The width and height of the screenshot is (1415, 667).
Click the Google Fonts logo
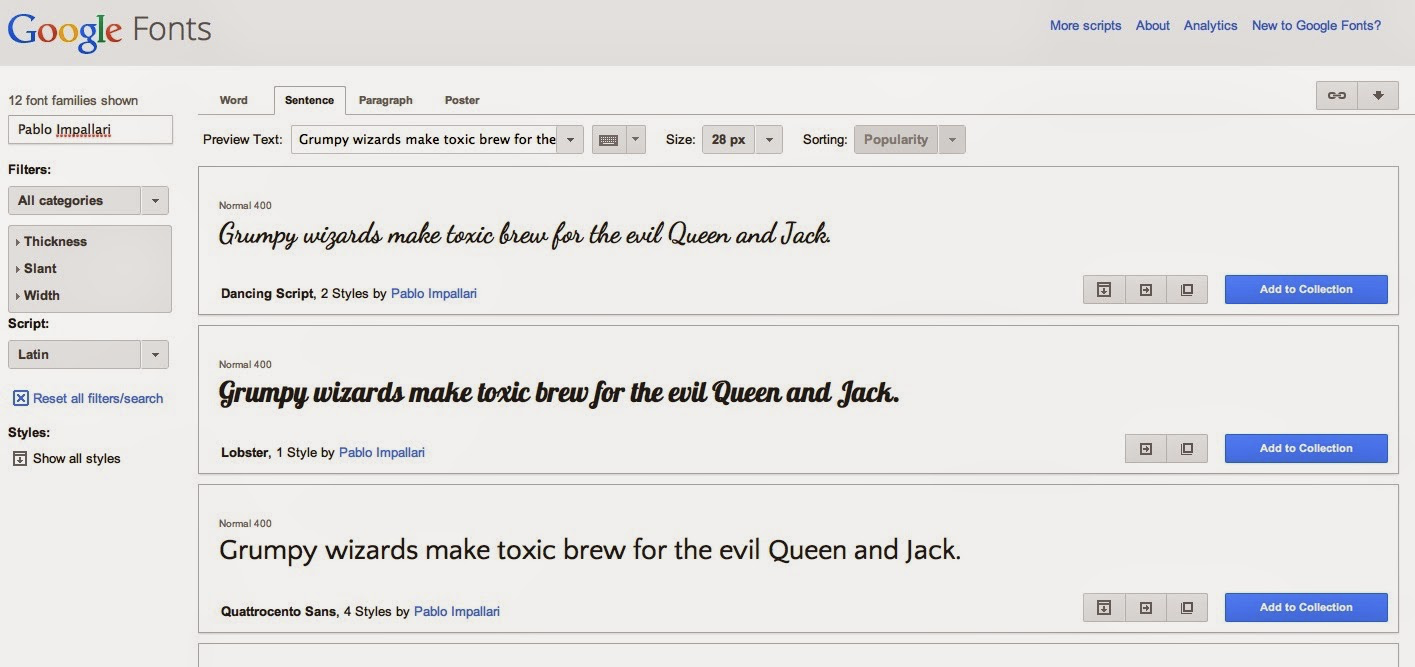point(110,31)
